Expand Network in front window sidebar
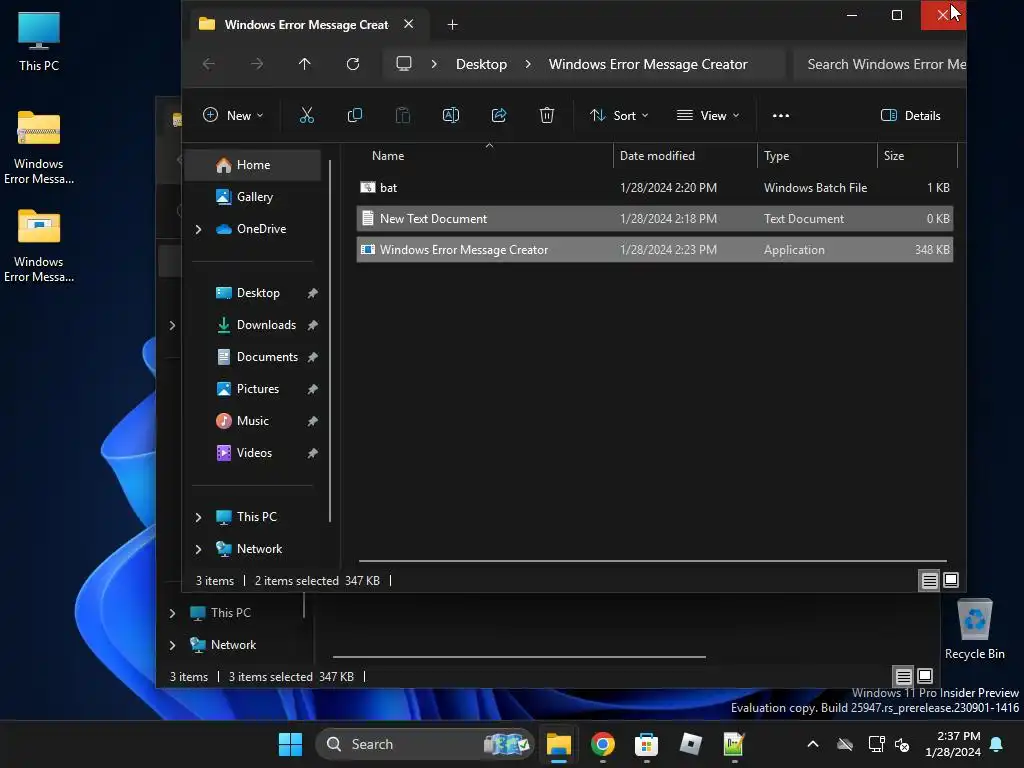Viewport: 1024px width, 768px height. coord(199,549)
